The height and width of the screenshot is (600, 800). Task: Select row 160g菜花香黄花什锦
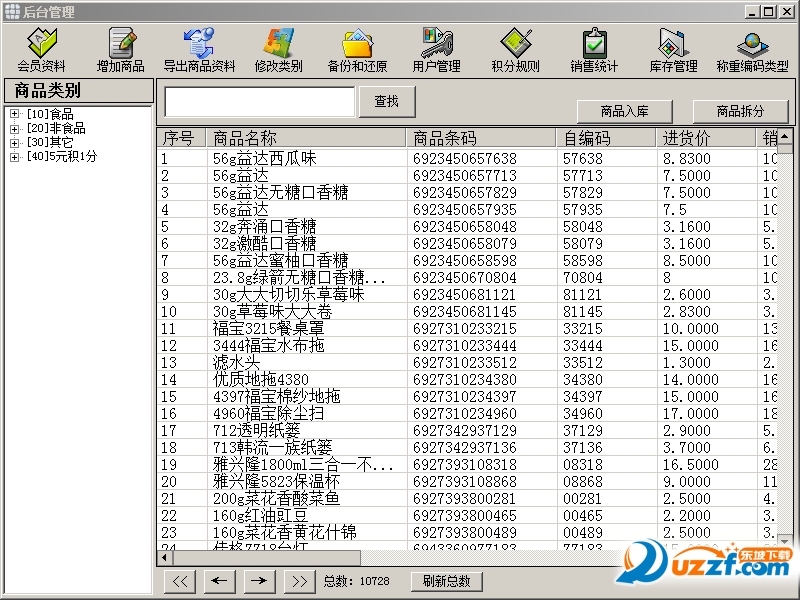pyautogui.click(x=467, y=533)
